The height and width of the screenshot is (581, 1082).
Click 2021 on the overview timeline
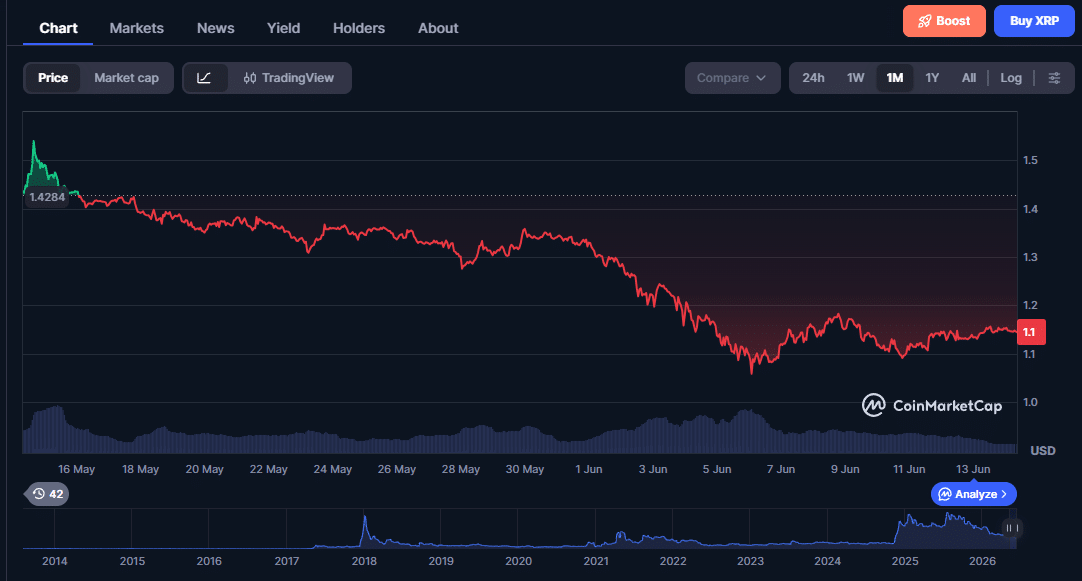point(596,561)
